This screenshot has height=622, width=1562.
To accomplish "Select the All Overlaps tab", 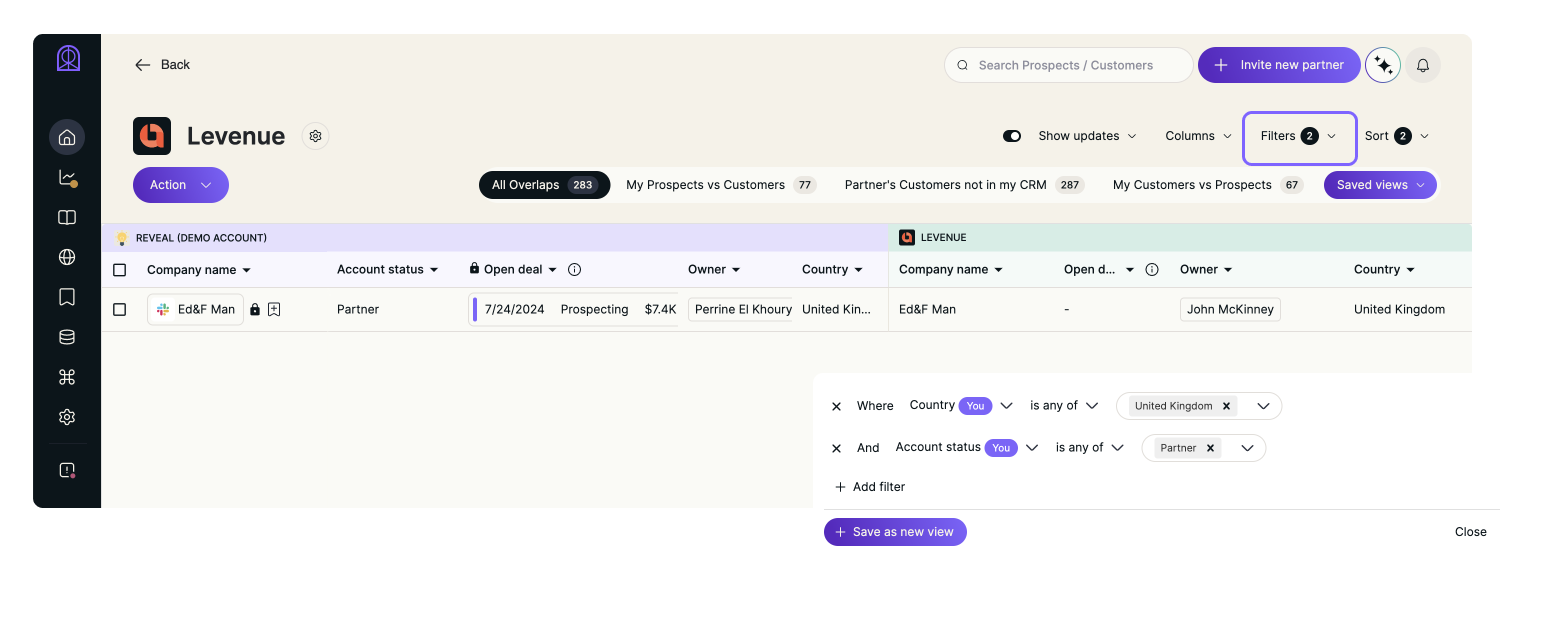I will (x=544, y=185).
